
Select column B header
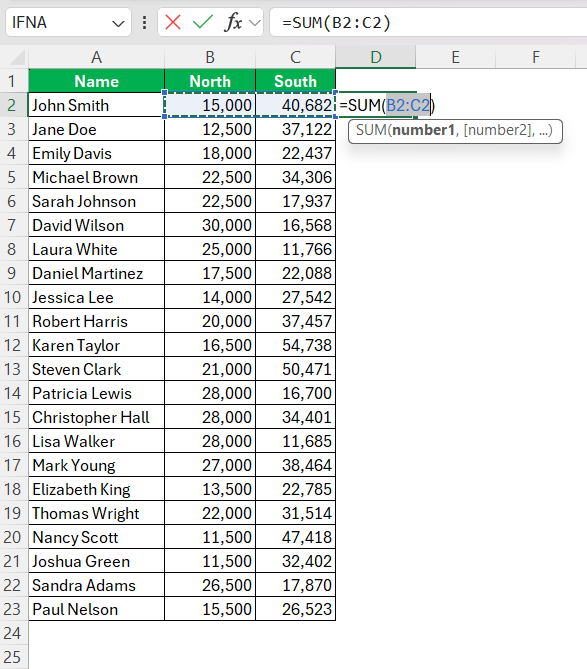210,57
